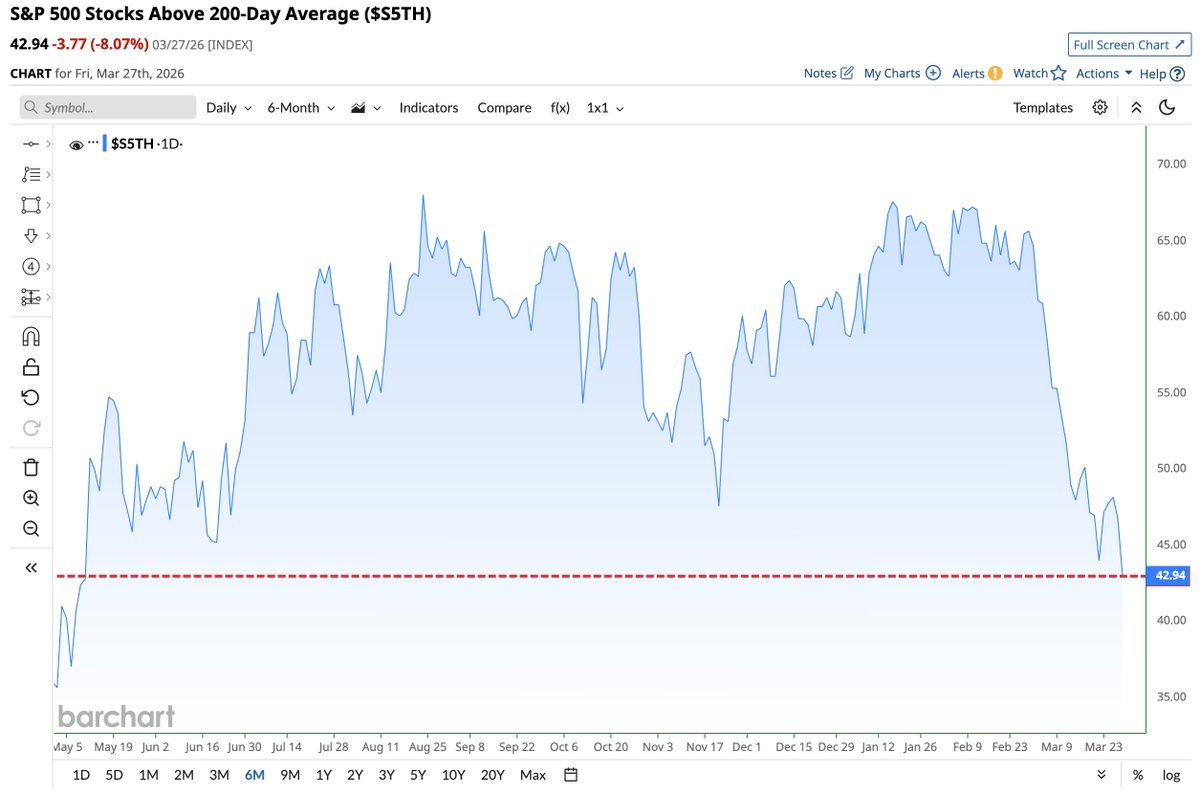
Task: Open the delete drawings trash icon
Action: (31, 466)
